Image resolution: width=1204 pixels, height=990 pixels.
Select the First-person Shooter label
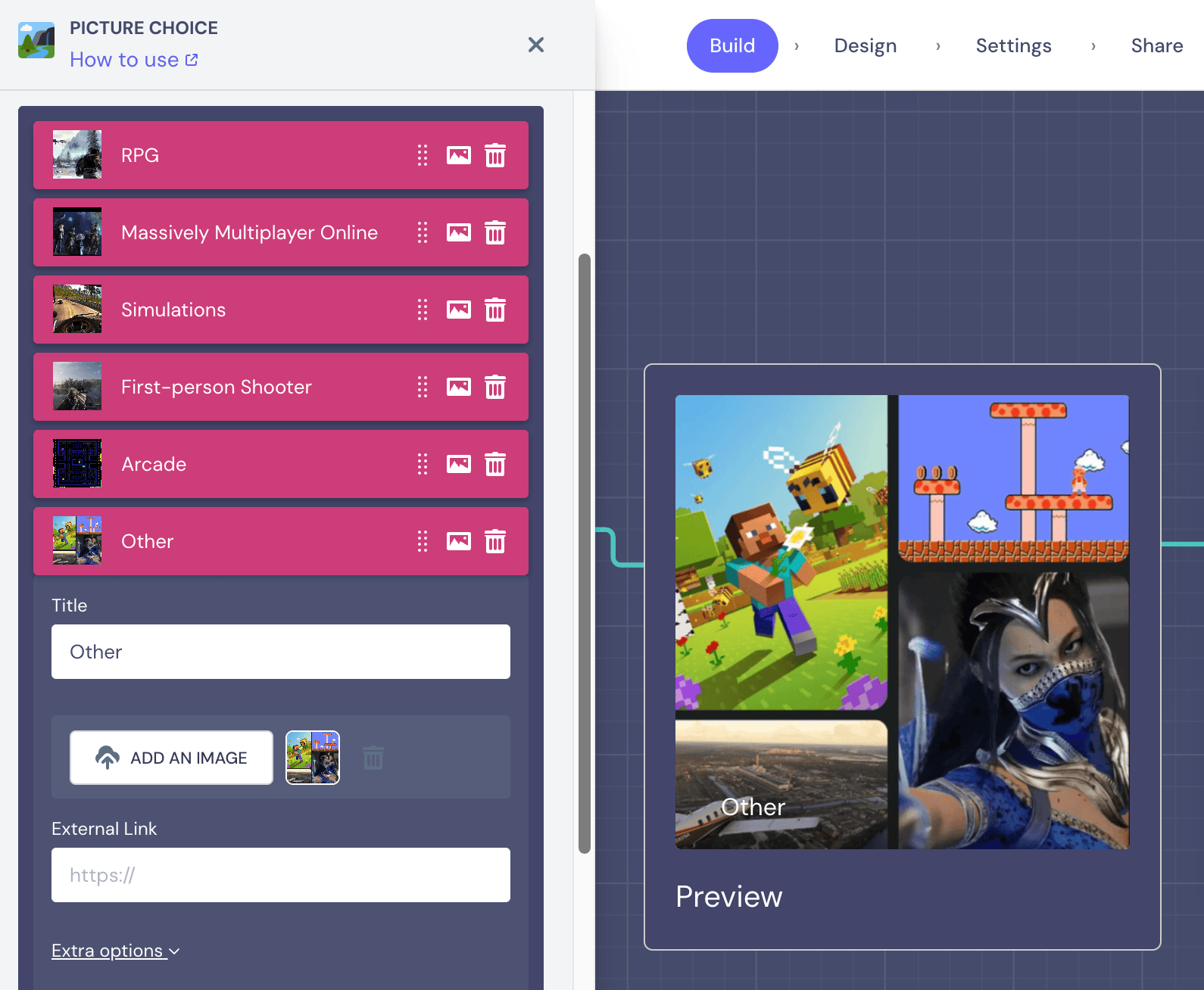pyautogui.click(x=217, y=387)
